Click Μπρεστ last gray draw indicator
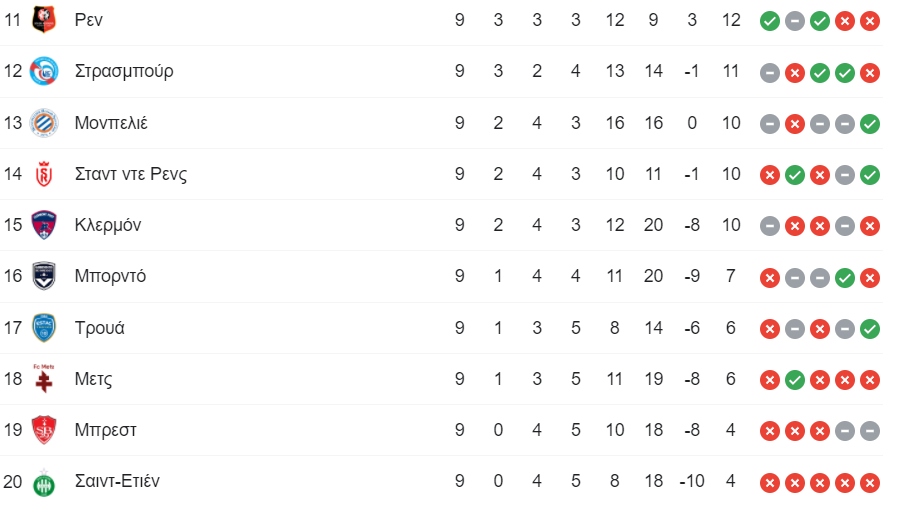Screen dimensions: 904x515 coord(869,431)
